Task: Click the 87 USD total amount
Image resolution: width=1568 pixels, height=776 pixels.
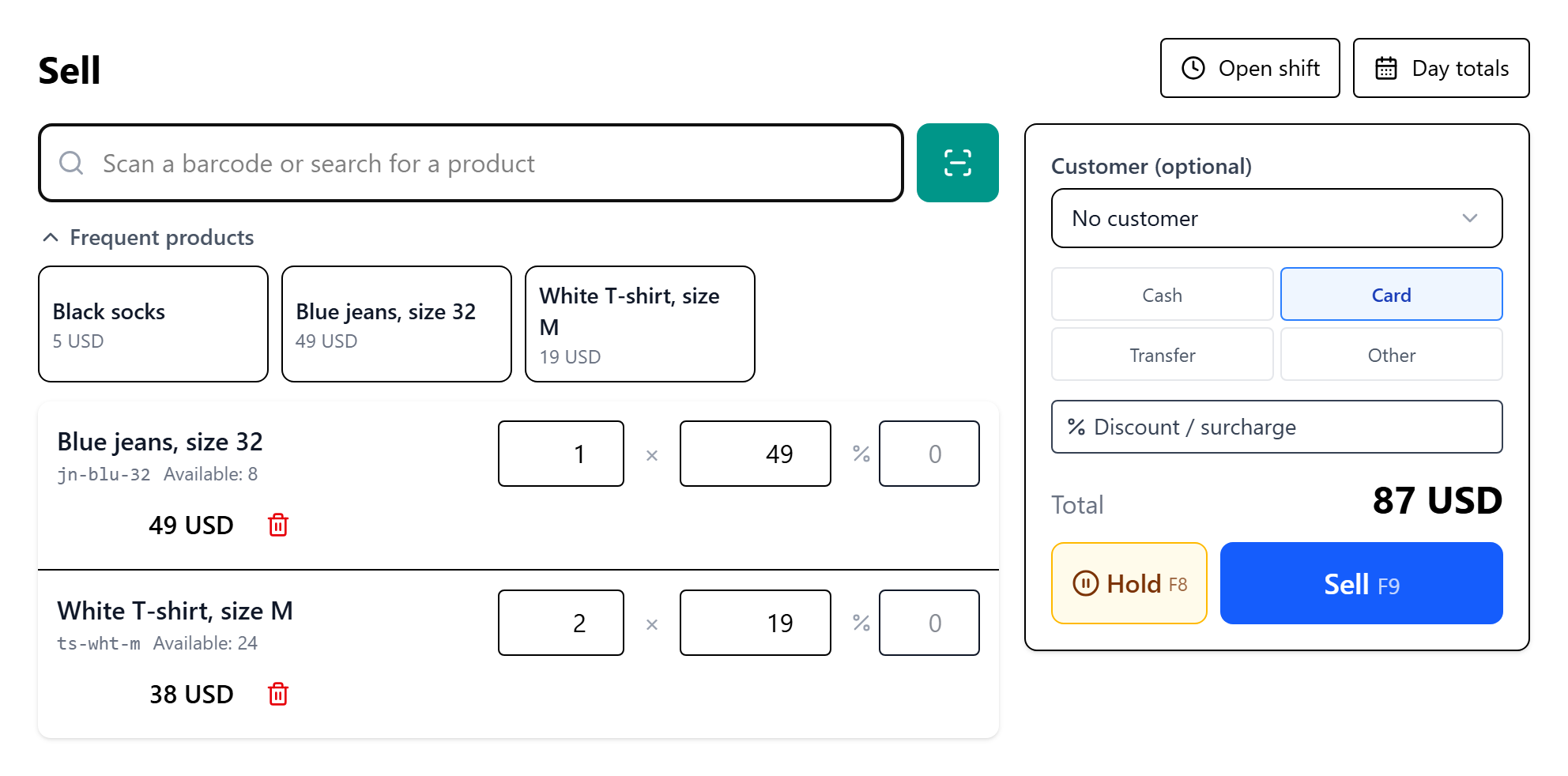Action: [1437, 501]
